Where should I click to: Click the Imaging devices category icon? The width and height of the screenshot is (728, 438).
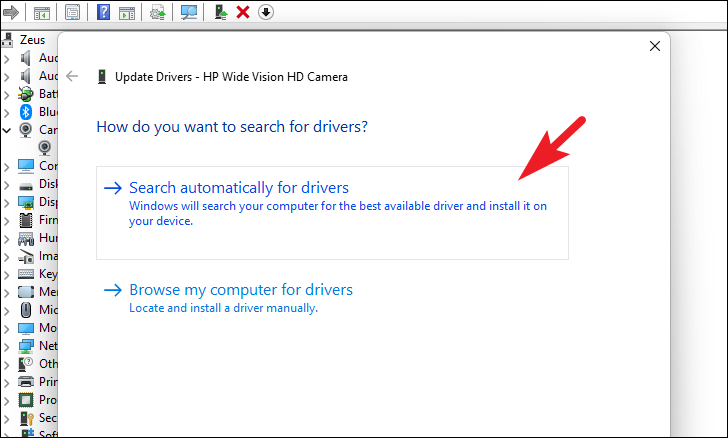[26, 256]
